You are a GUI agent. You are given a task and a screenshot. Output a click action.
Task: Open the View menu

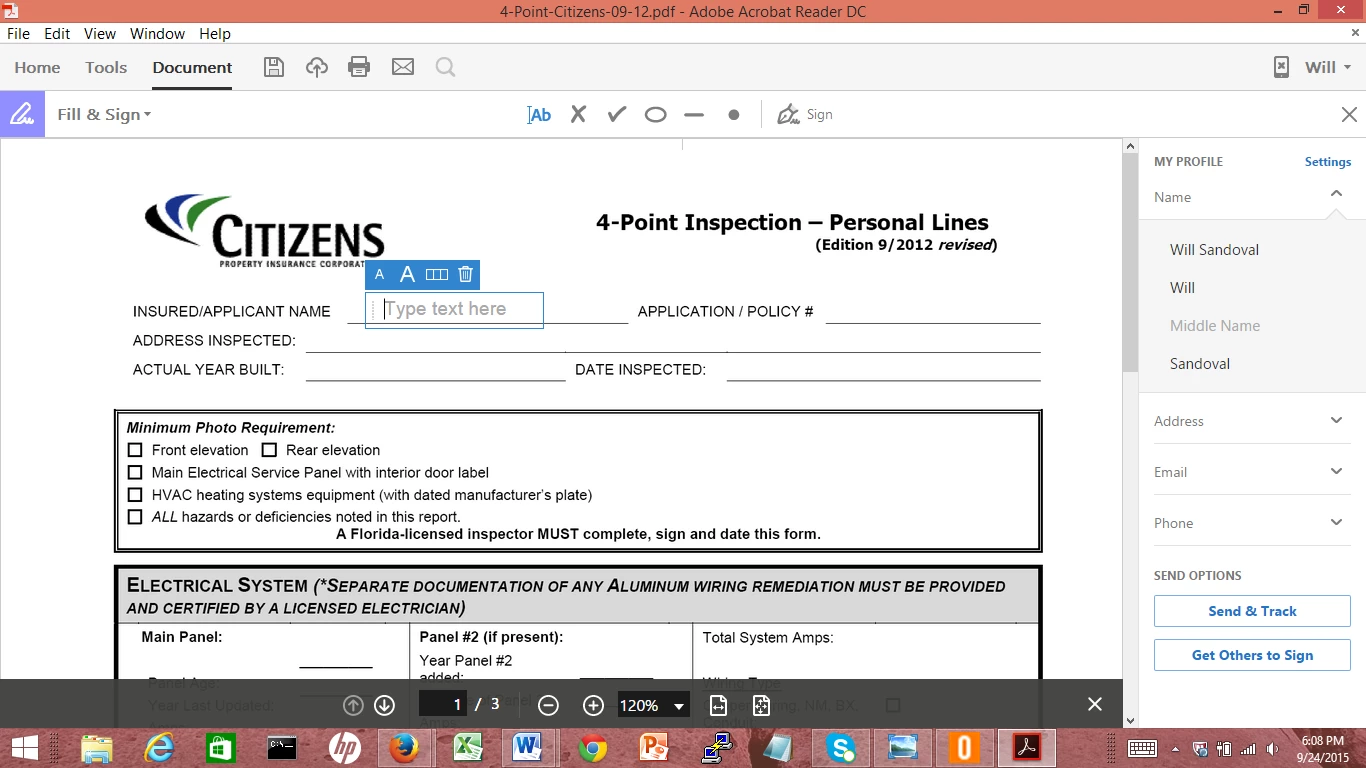[100, 33]
